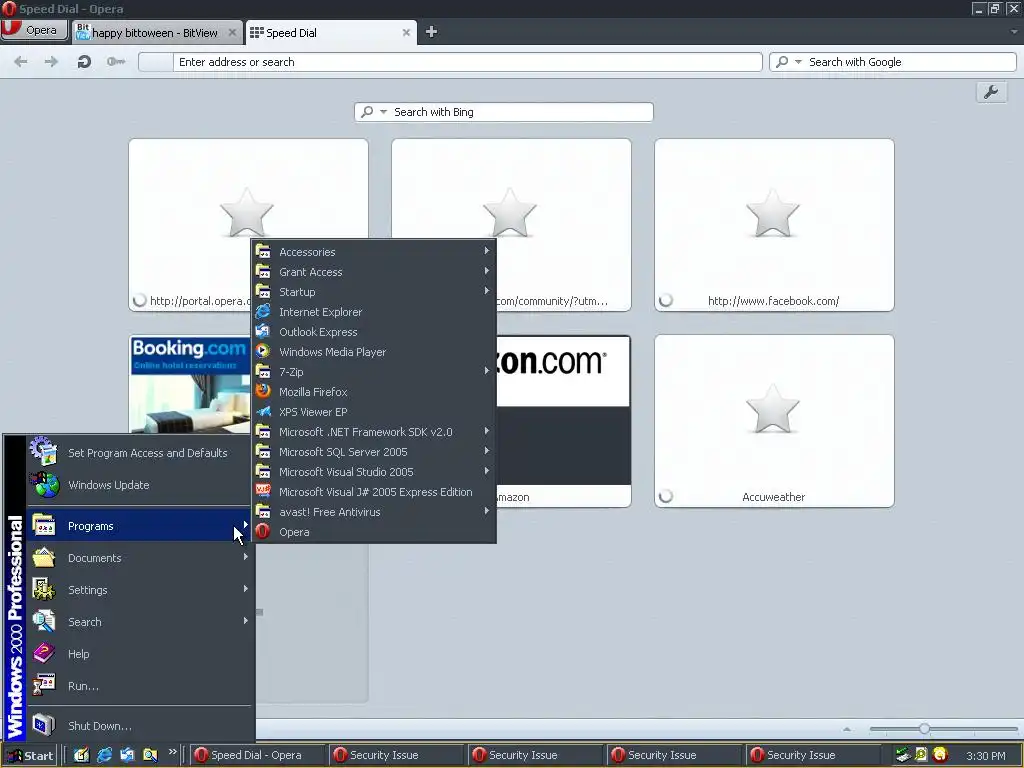The image size is (1024, 768).
Task: Click the Search with Google field
Action: [893, 62]
